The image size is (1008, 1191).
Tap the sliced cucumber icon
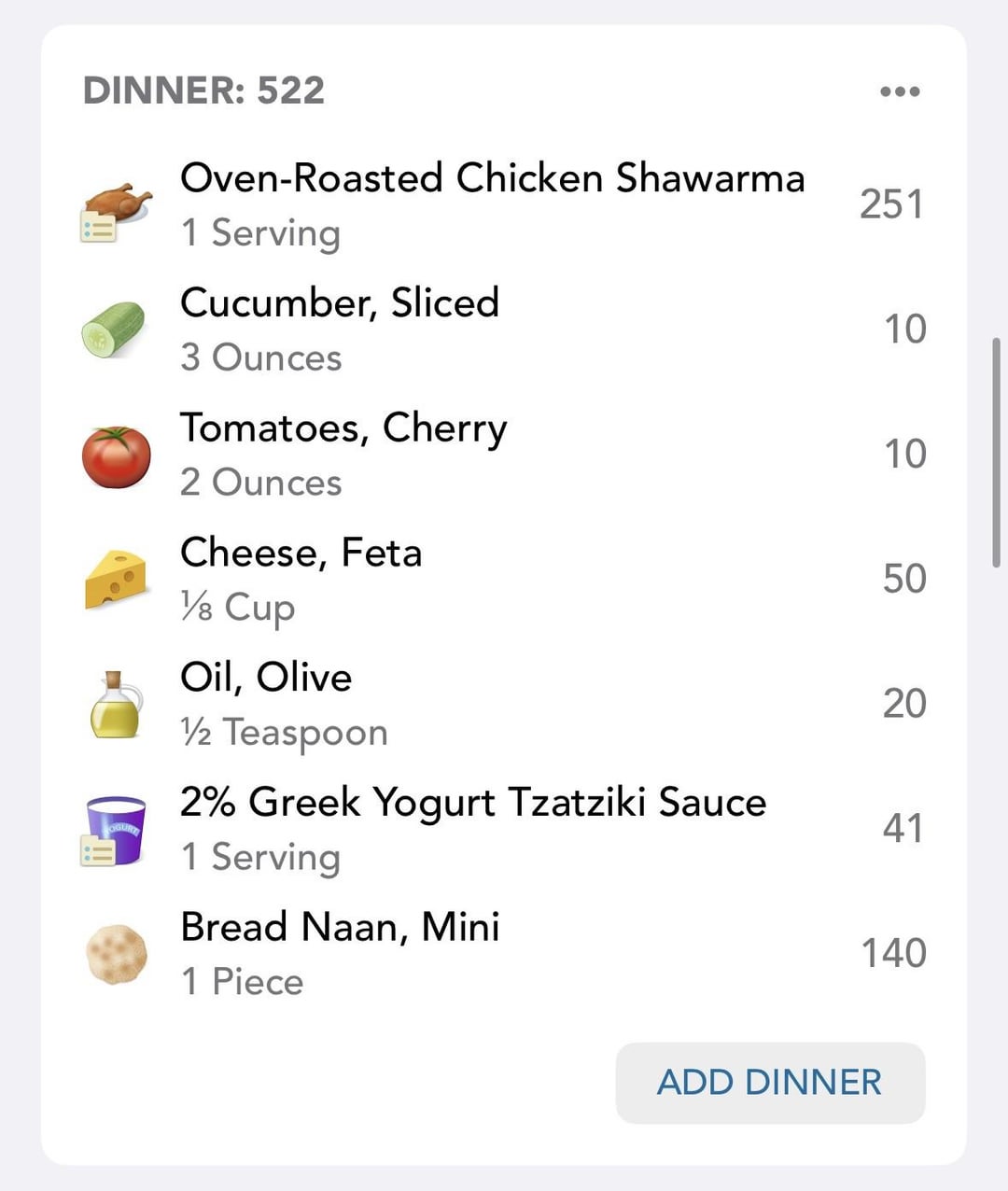coord(114,329)
